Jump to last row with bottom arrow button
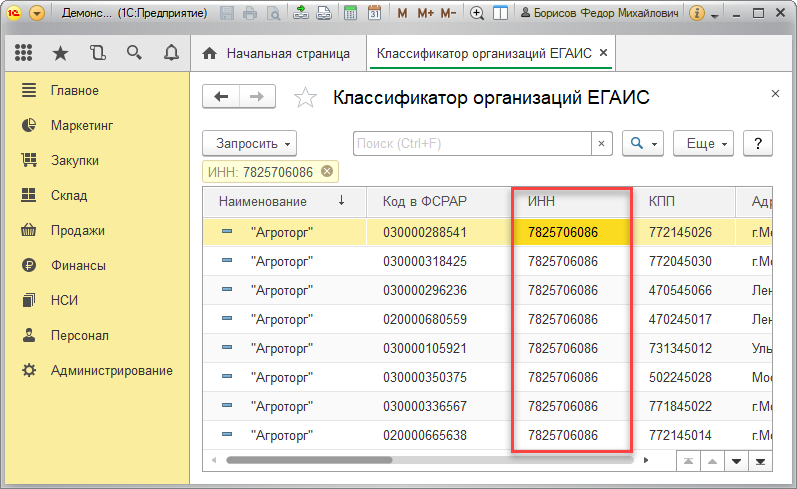 [760, 462]
